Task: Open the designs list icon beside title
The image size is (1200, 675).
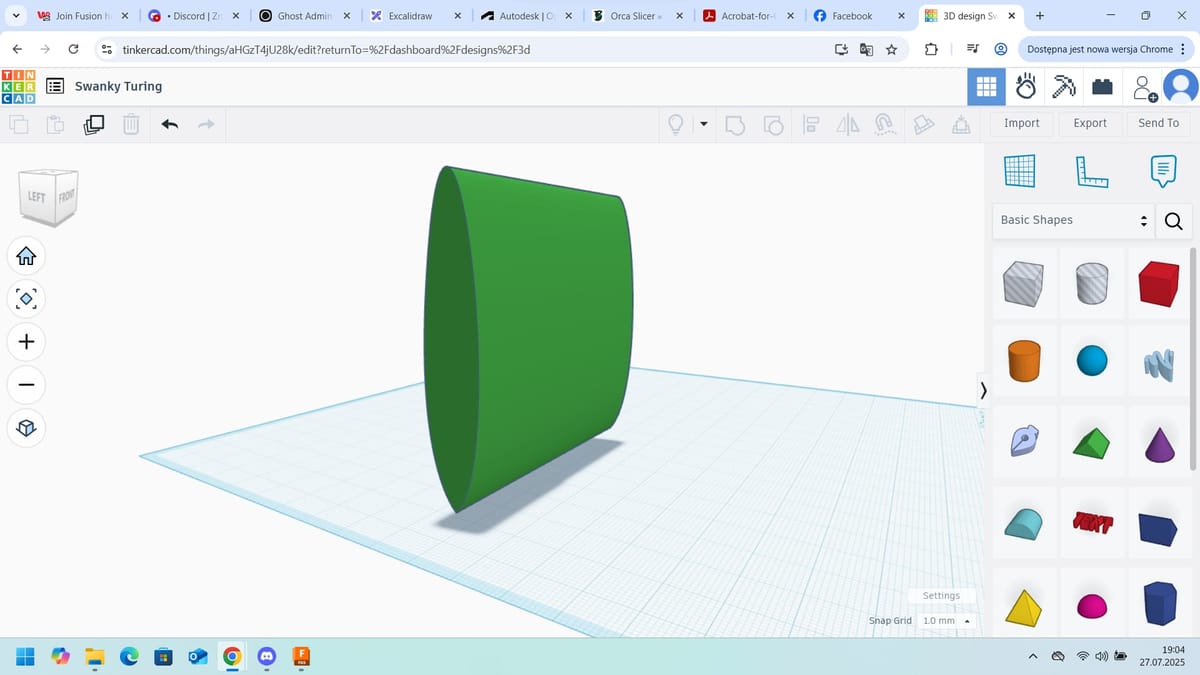Action: (55, 87)
